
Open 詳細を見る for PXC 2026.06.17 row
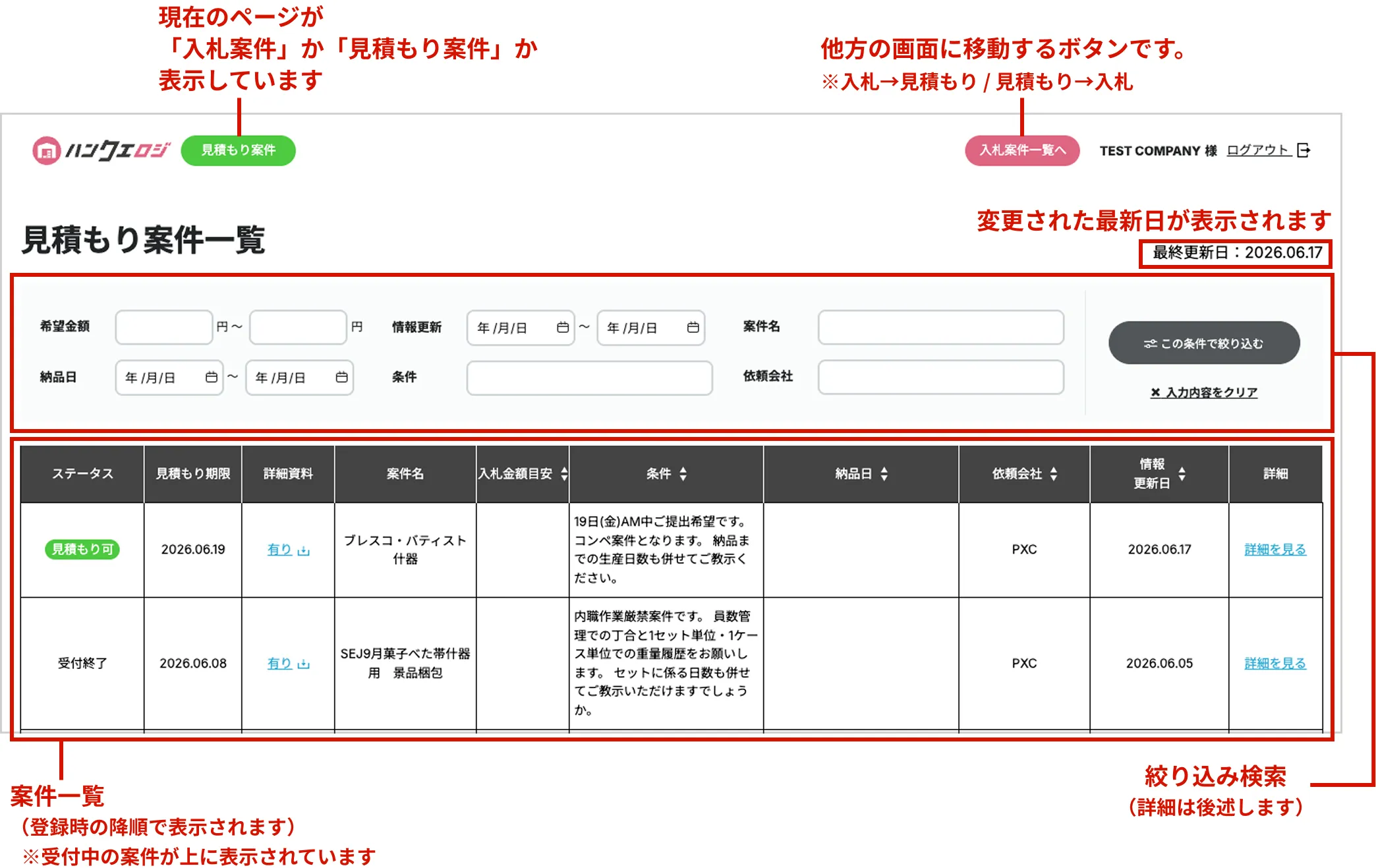1275,550
